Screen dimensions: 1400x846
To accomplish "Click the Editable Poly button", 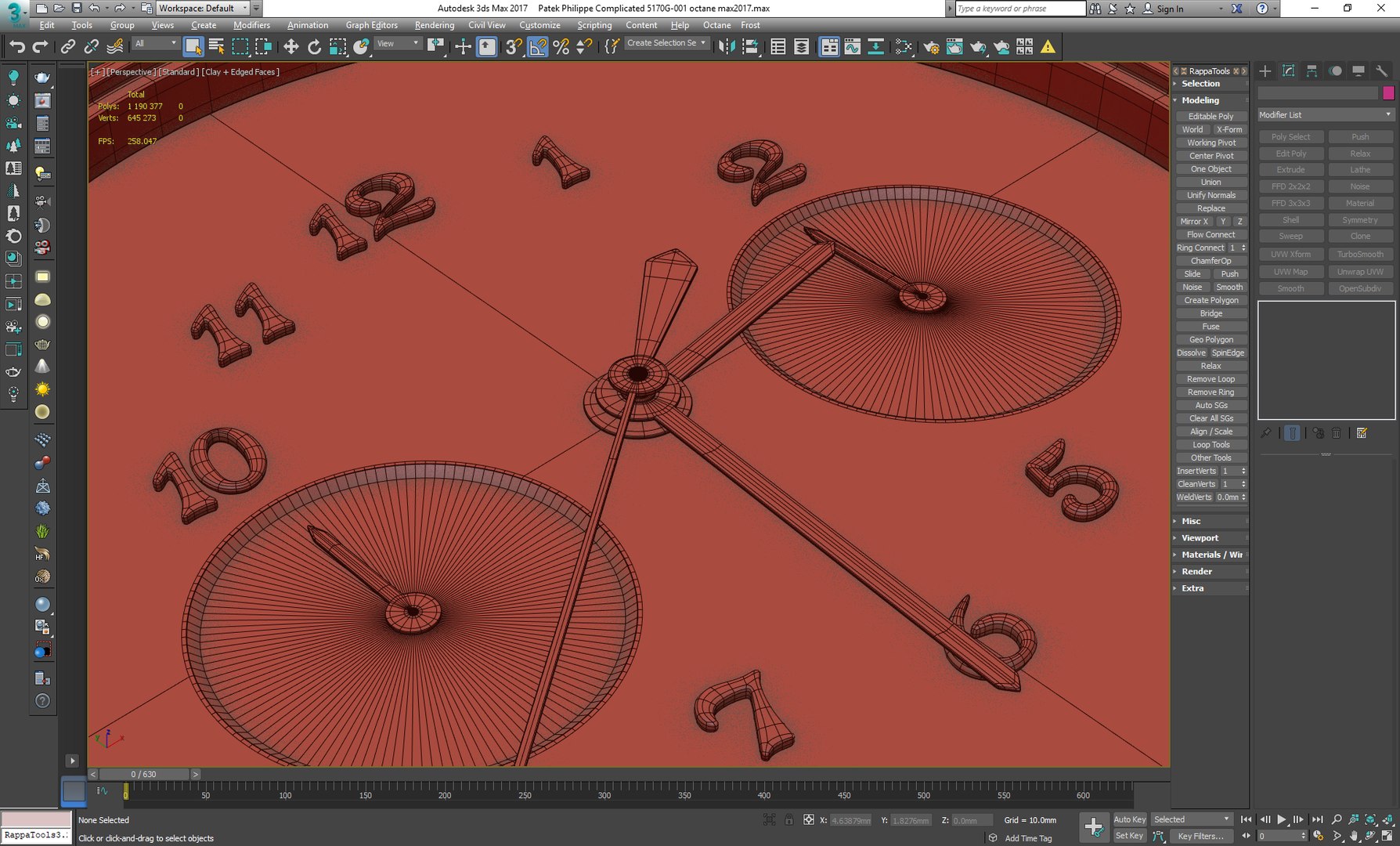I will click(x=1211, y=116).
